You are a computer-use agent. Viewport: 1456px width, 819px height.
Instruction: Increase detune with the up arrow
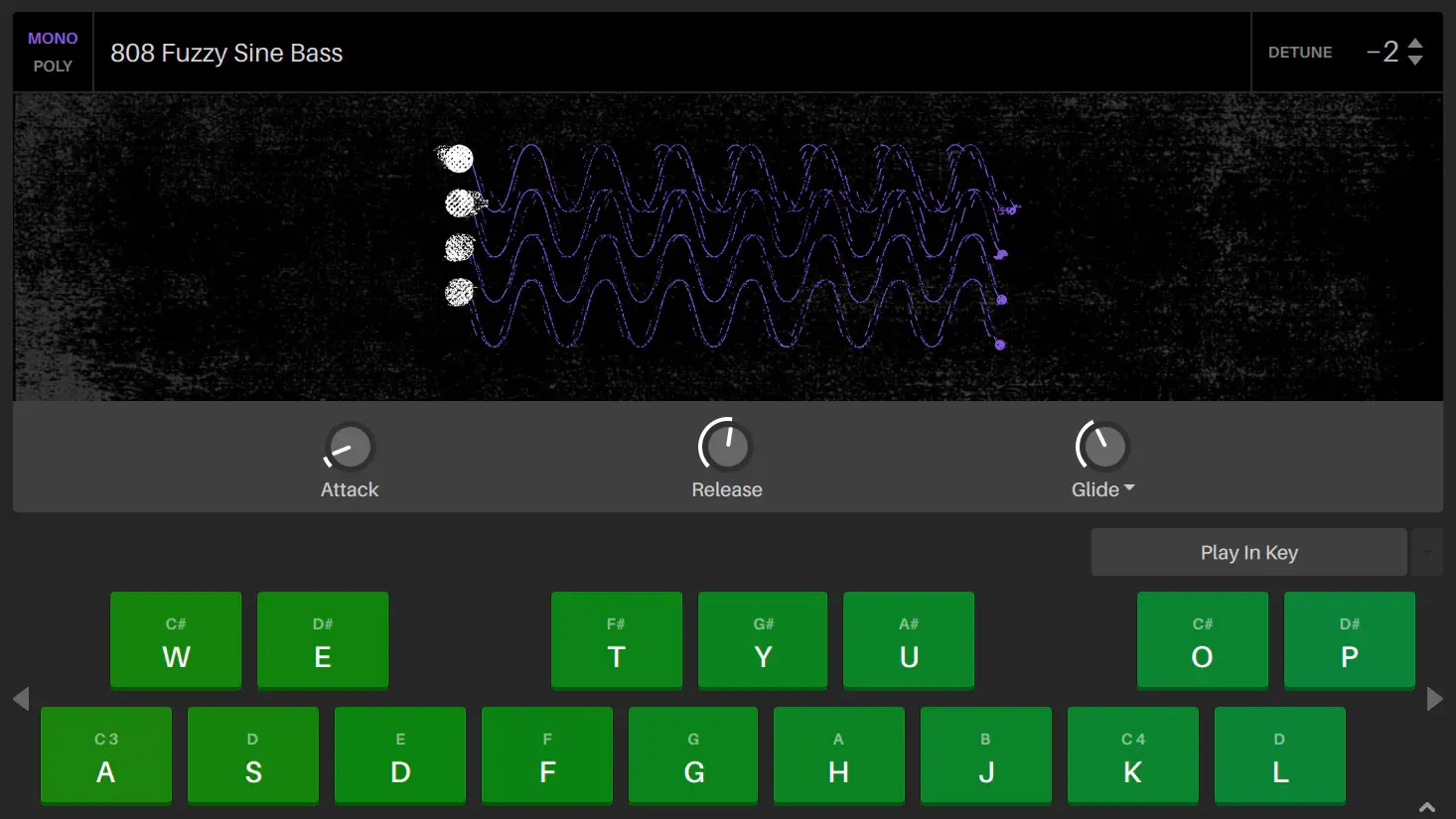1416,44
